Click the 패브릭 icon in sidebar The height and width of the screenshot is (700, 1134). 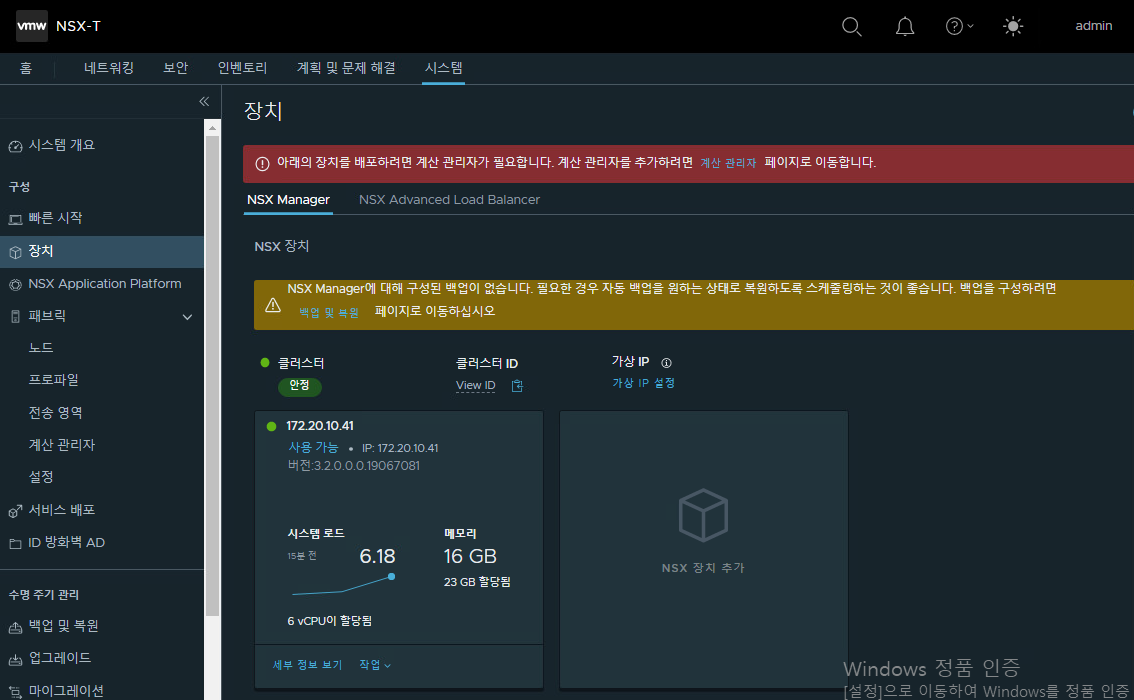[15, 317]
